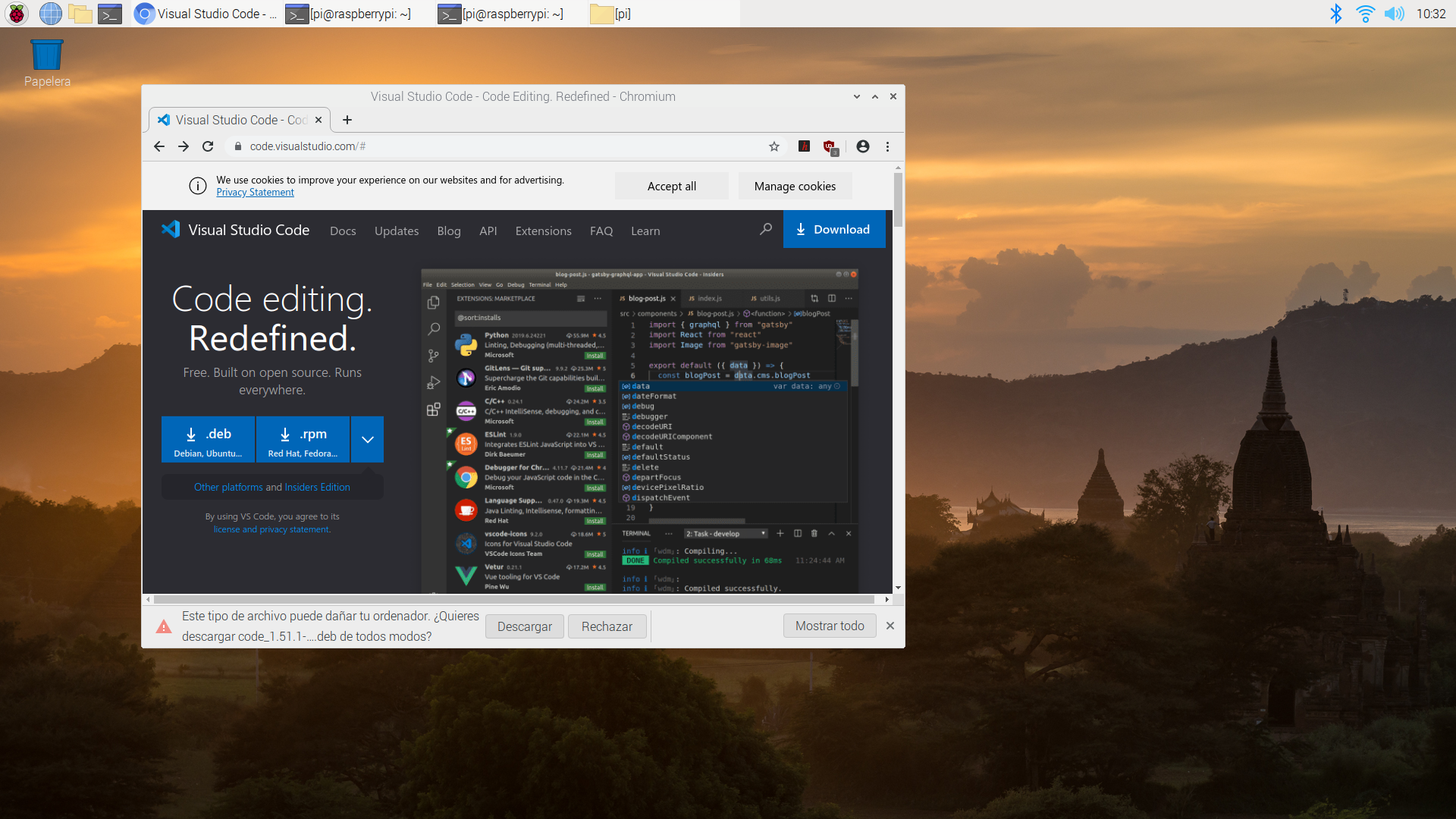Open the Privacy Statement link
This screenshot has width=1456, height=819.
pos(255,192)
